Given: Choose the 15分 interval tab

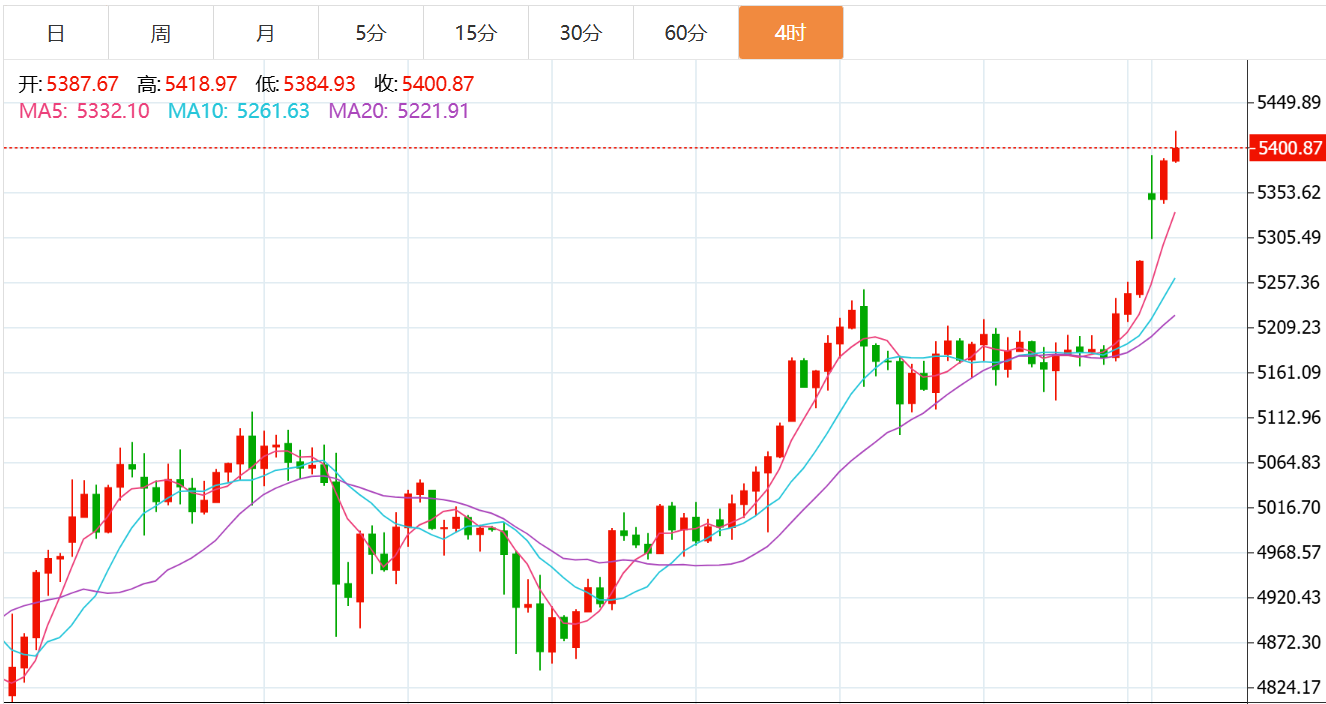Looking at the screenshot, I should coord(475,33).
